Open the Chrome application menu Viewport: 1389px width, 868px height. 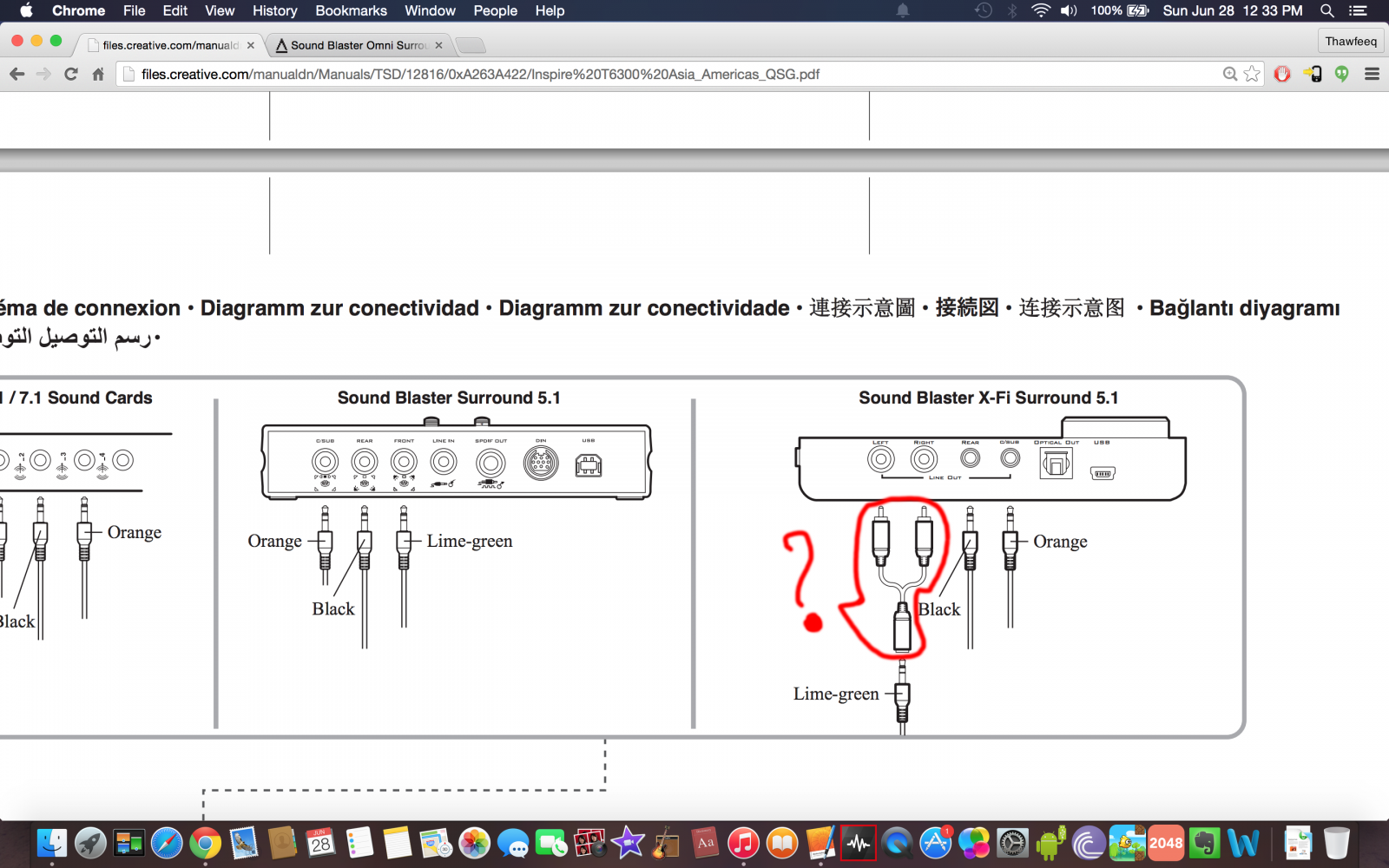click(78, 10)
